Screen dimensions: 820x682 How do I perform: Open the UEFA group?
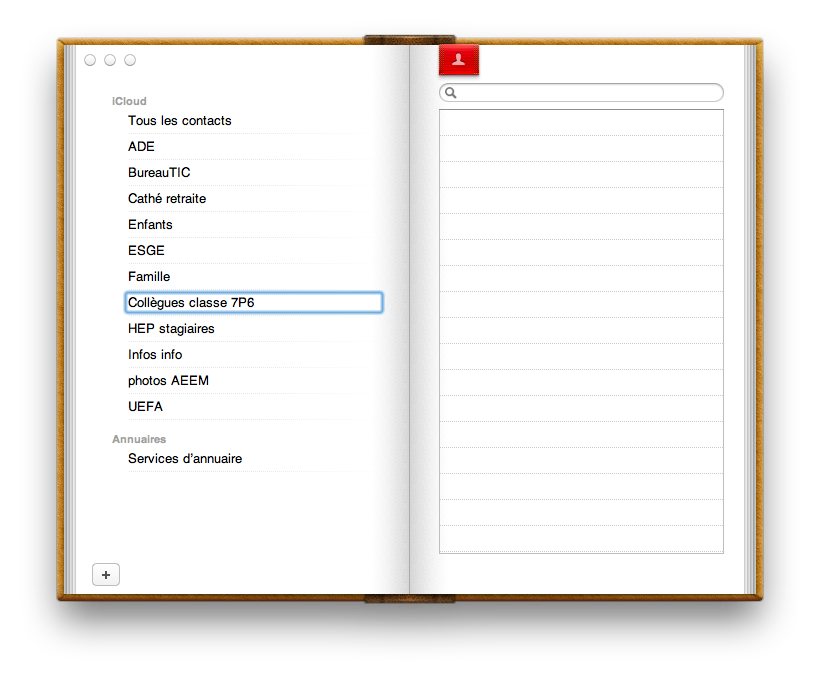pyautogui.click(x=145, y=407)
